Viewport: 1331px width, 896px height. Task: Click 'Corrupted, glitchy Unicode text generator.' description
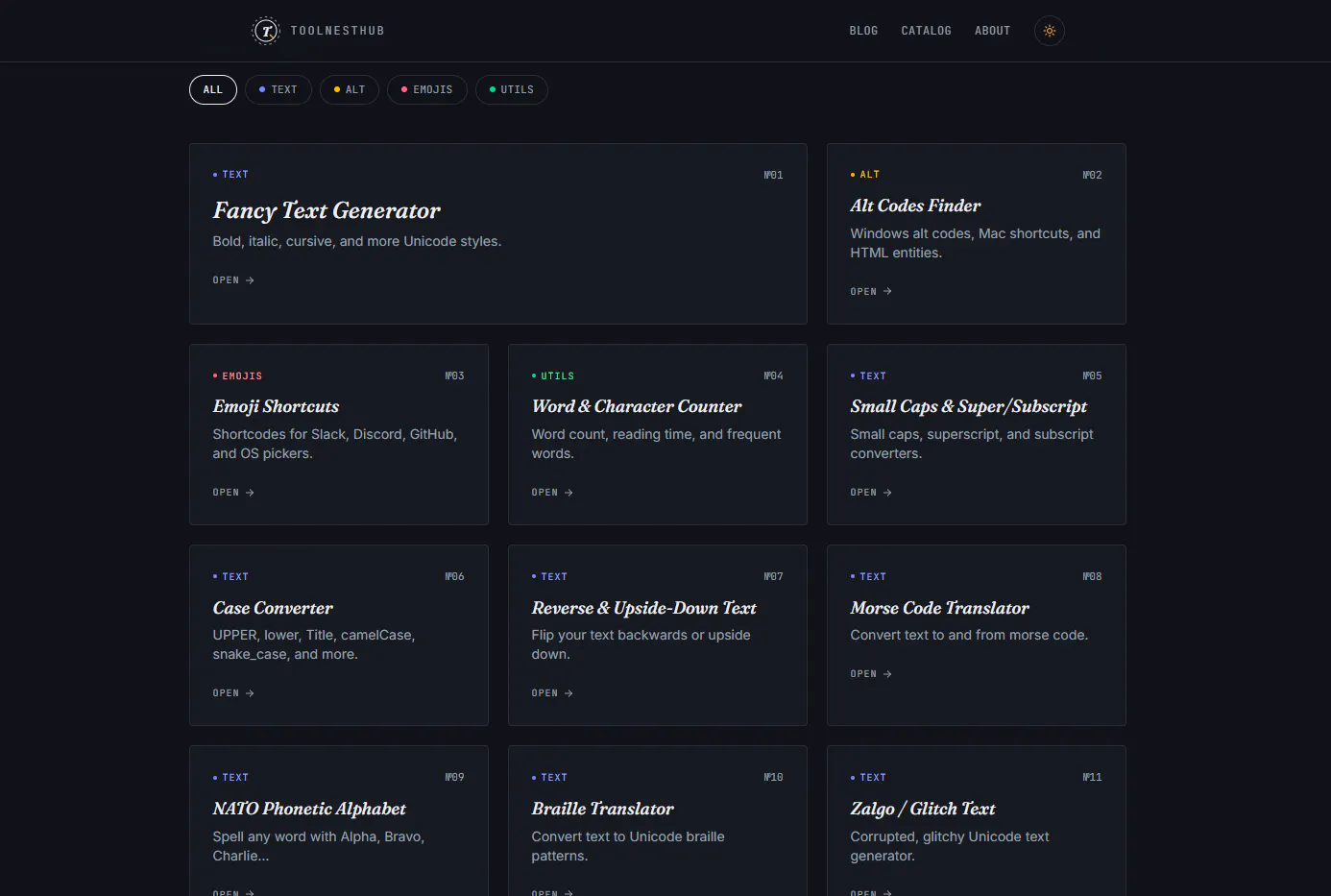(x=950, y=846)
